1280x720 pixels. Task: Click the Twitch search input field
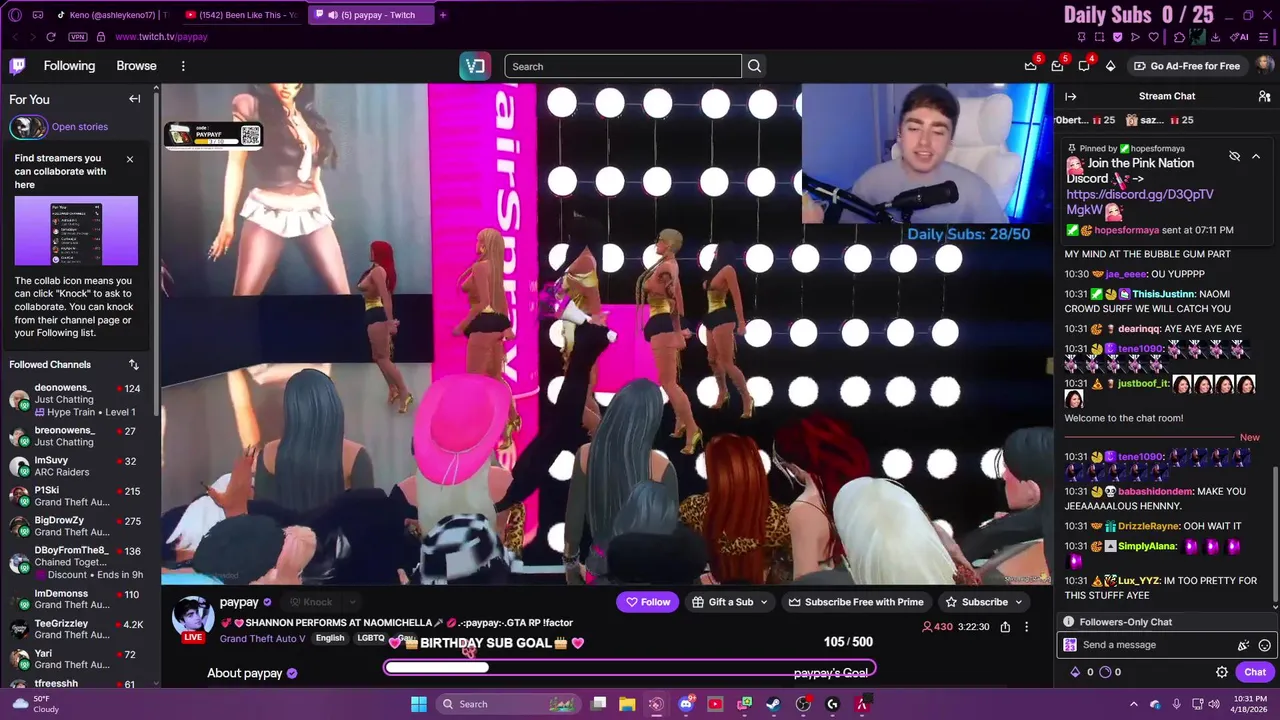(623, 66)
